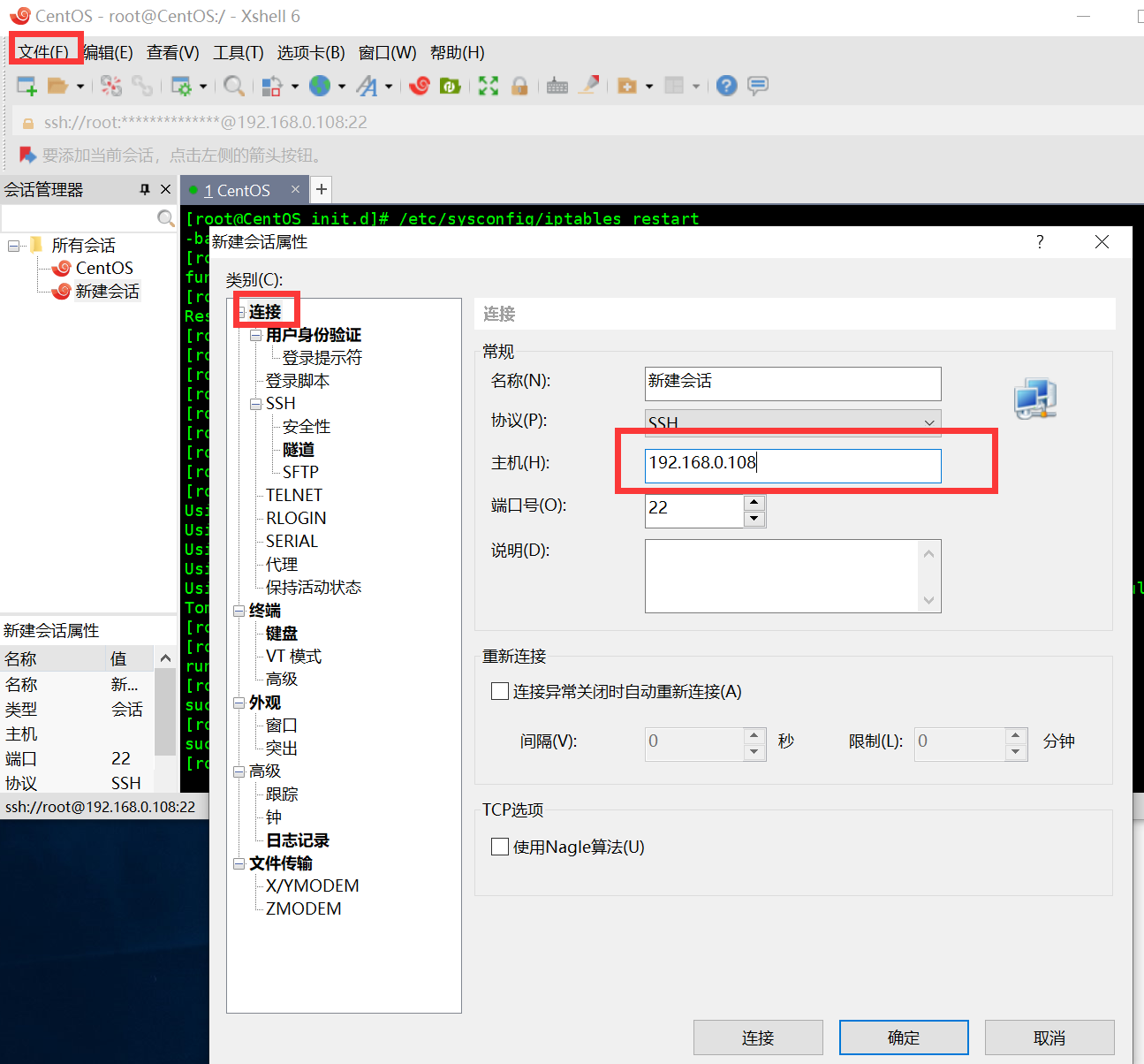Open Help question mark icon
The width and height of the screenshot is (1144, 1064).
(x=727, y=86)
